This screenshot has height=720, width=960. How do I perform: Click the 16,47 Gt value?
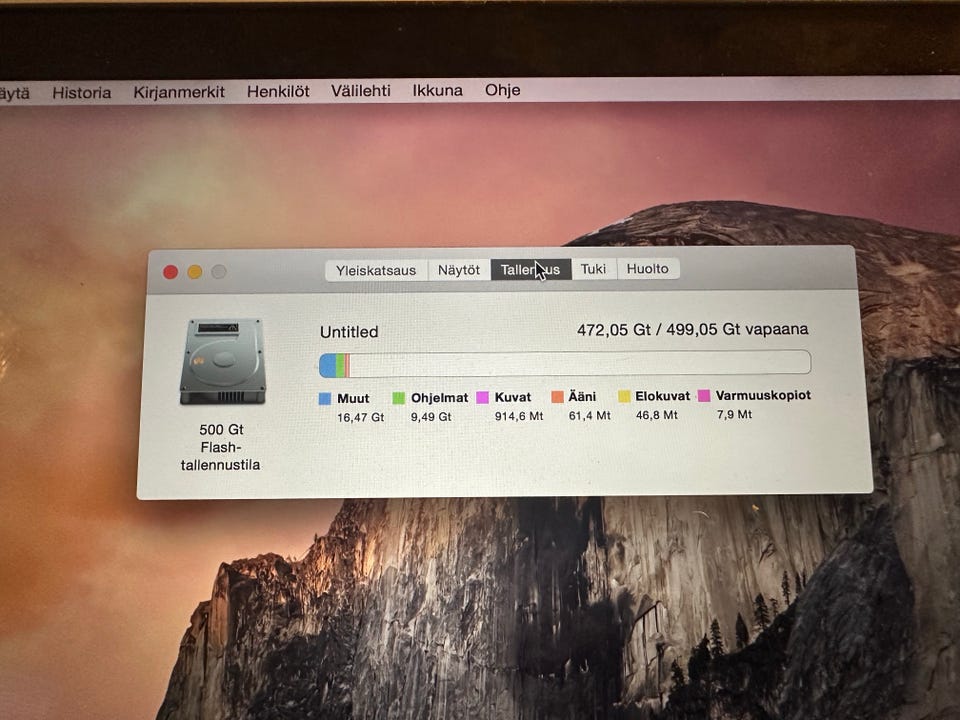click(x=360, y=418)
